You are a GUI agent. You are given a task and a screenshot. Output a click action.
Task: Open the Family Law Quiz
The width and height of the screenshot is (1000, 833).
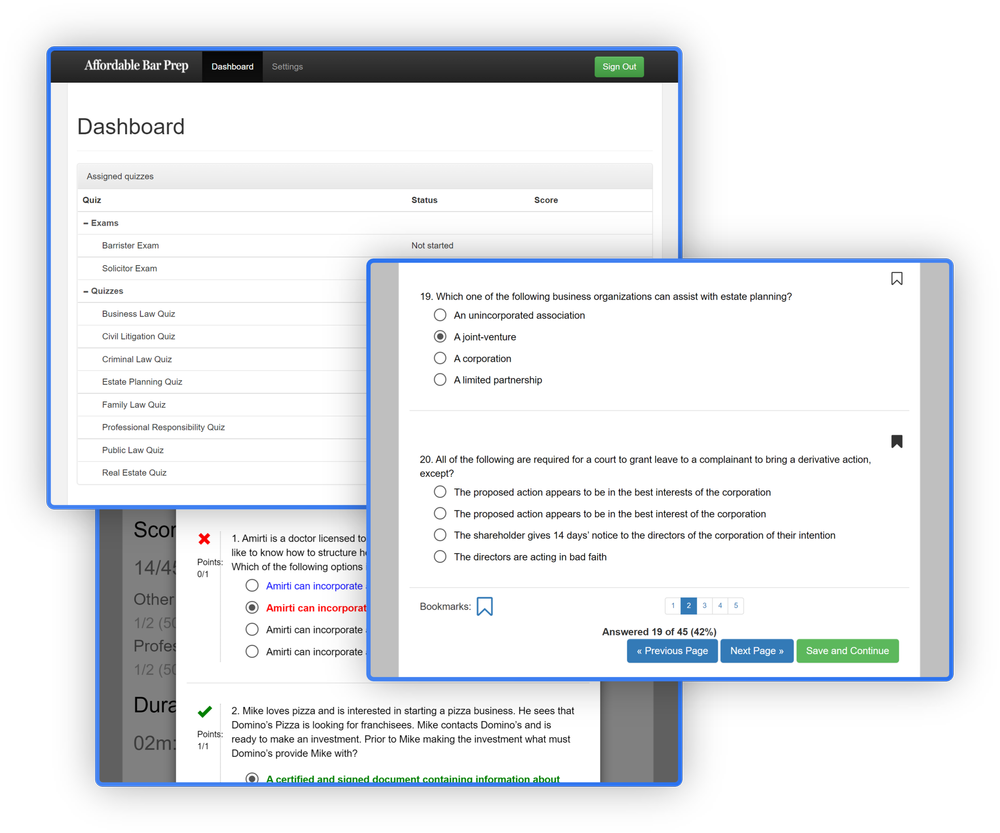[x=134, y=404]
